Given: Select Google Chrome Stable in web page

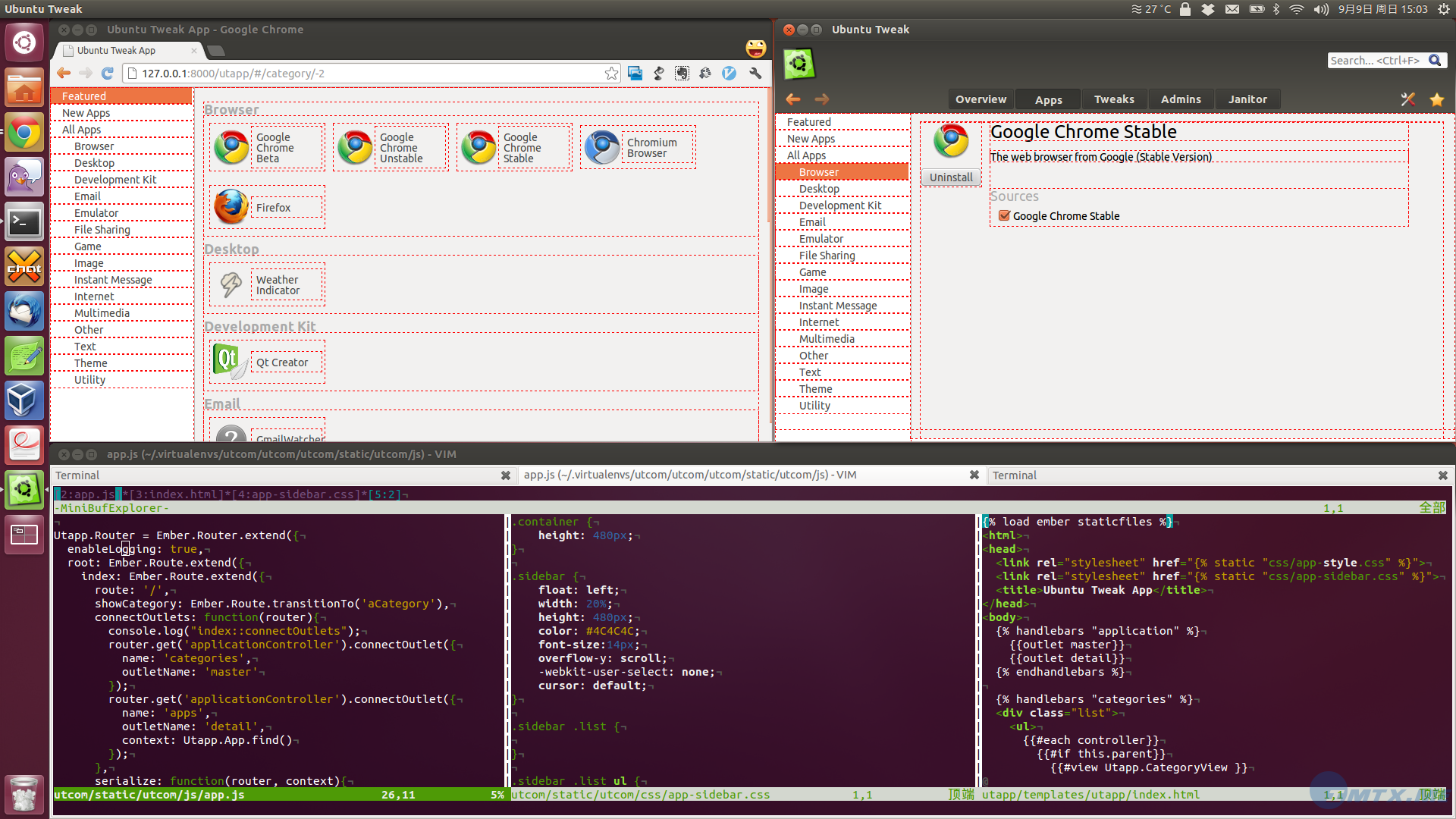Looking at the screenshot, I should [515, 147].
